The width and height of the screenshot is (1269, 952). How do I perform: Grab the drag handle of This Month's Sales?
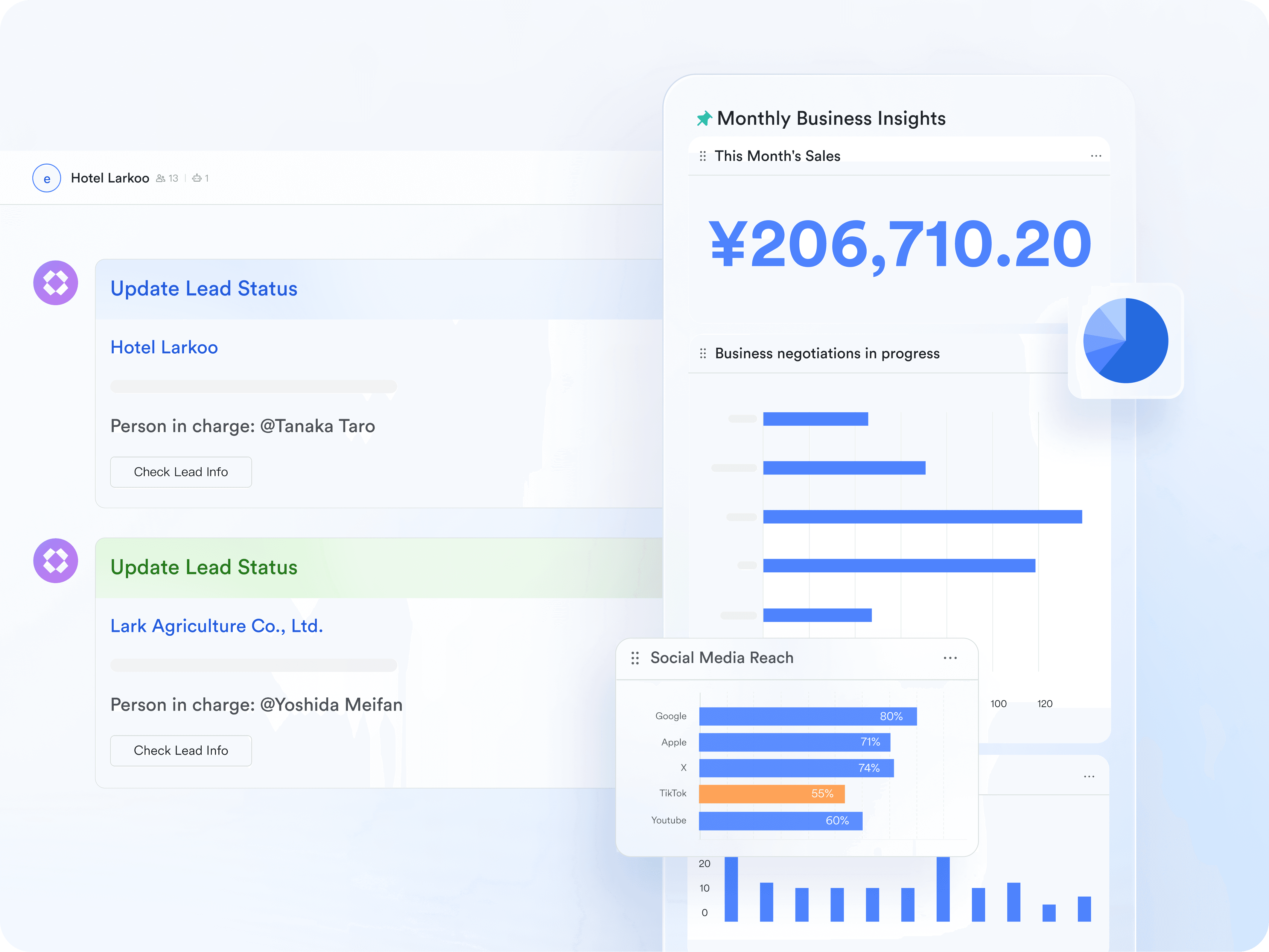point(703,156)
